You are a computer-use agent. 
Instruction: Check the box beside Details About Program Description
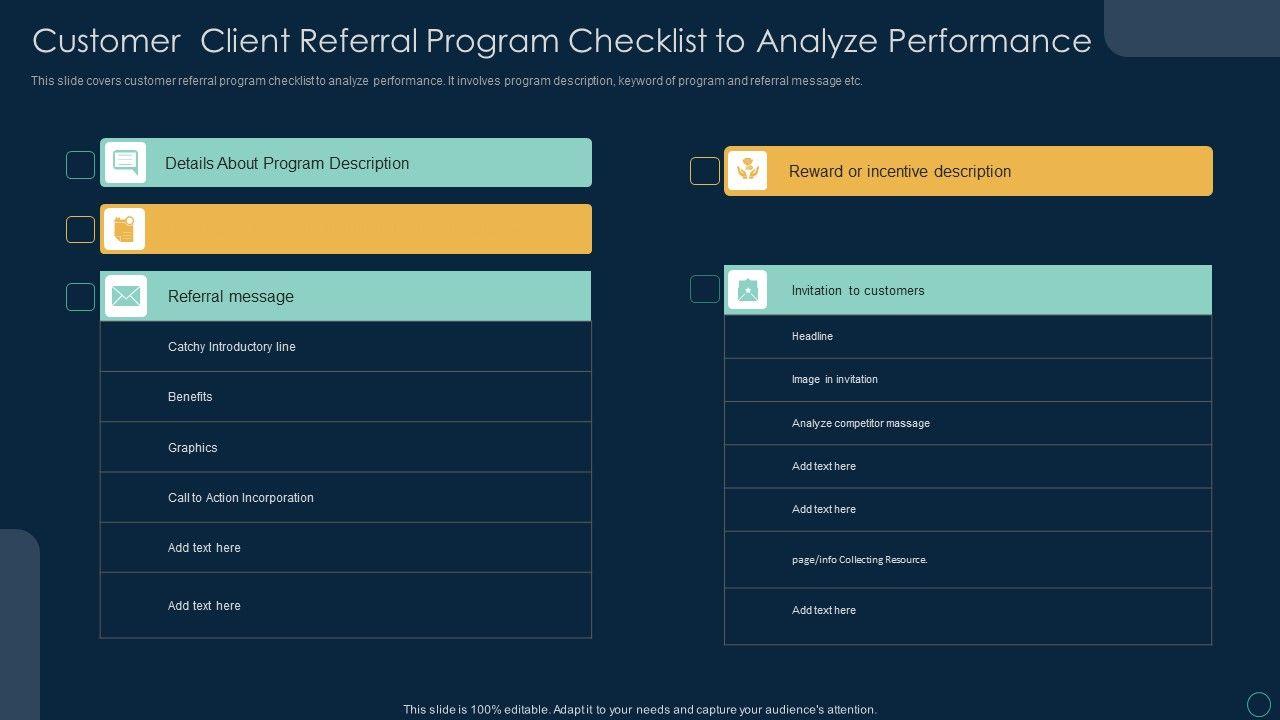81,165
